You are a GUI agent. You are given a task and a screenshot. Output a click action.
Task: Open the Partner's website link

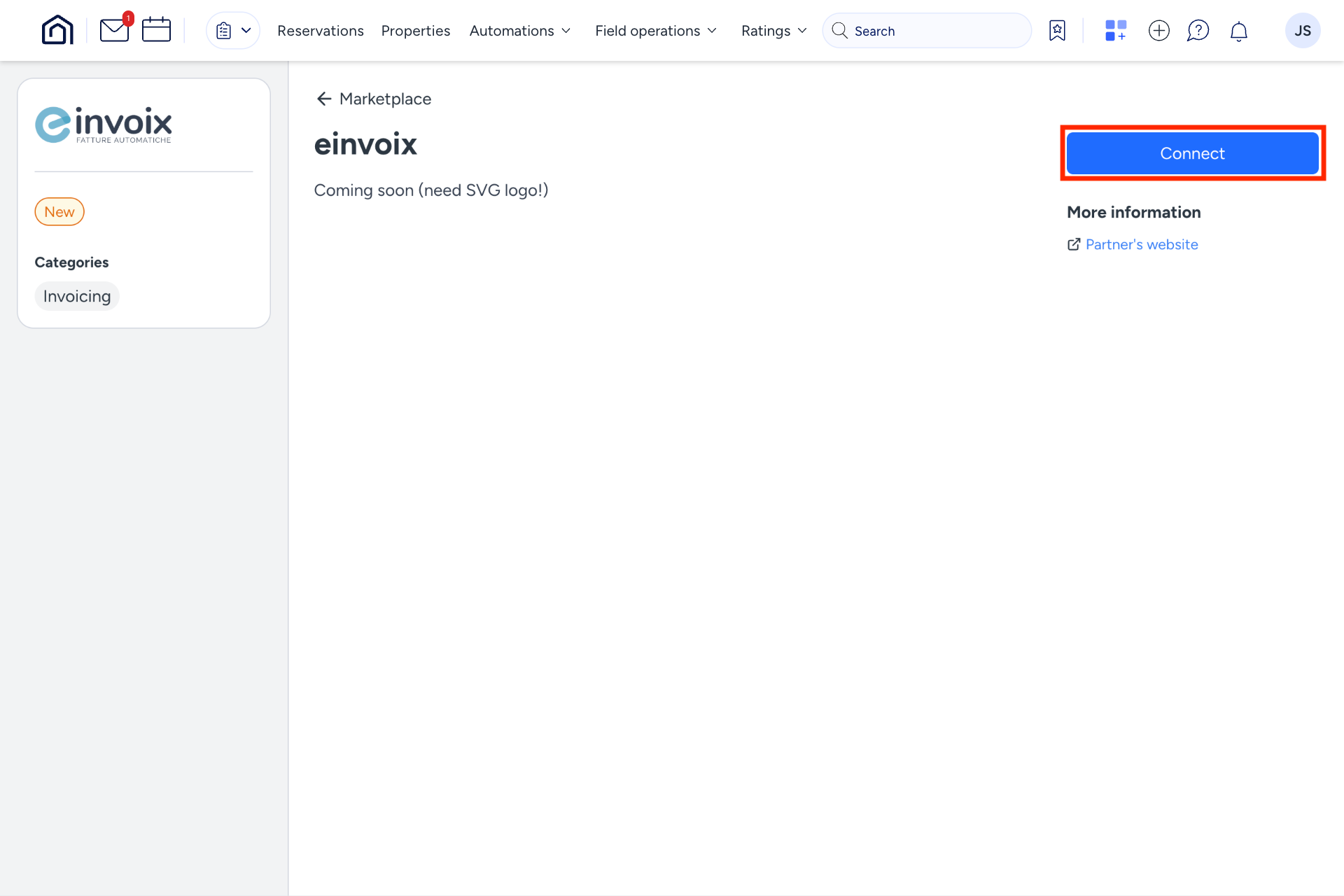pyautogui.click(x=1142, y=244)
